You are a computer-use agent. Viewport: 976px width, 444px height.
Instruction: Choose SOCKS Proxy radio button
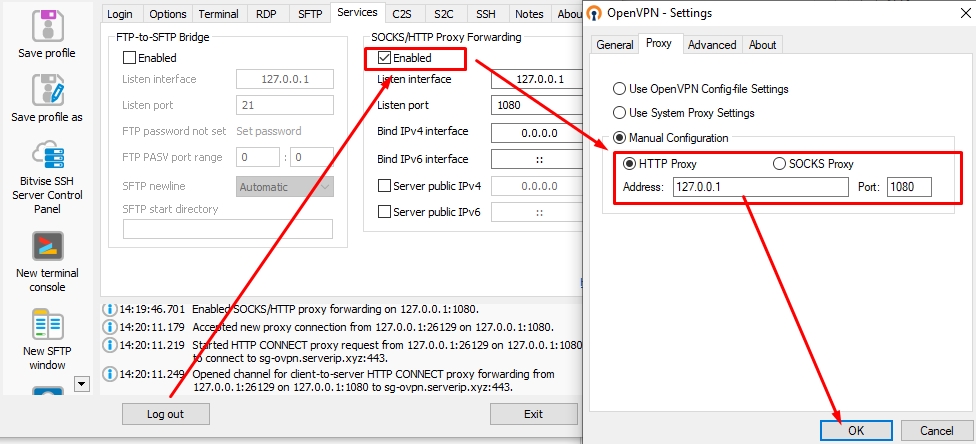point(779,164)
